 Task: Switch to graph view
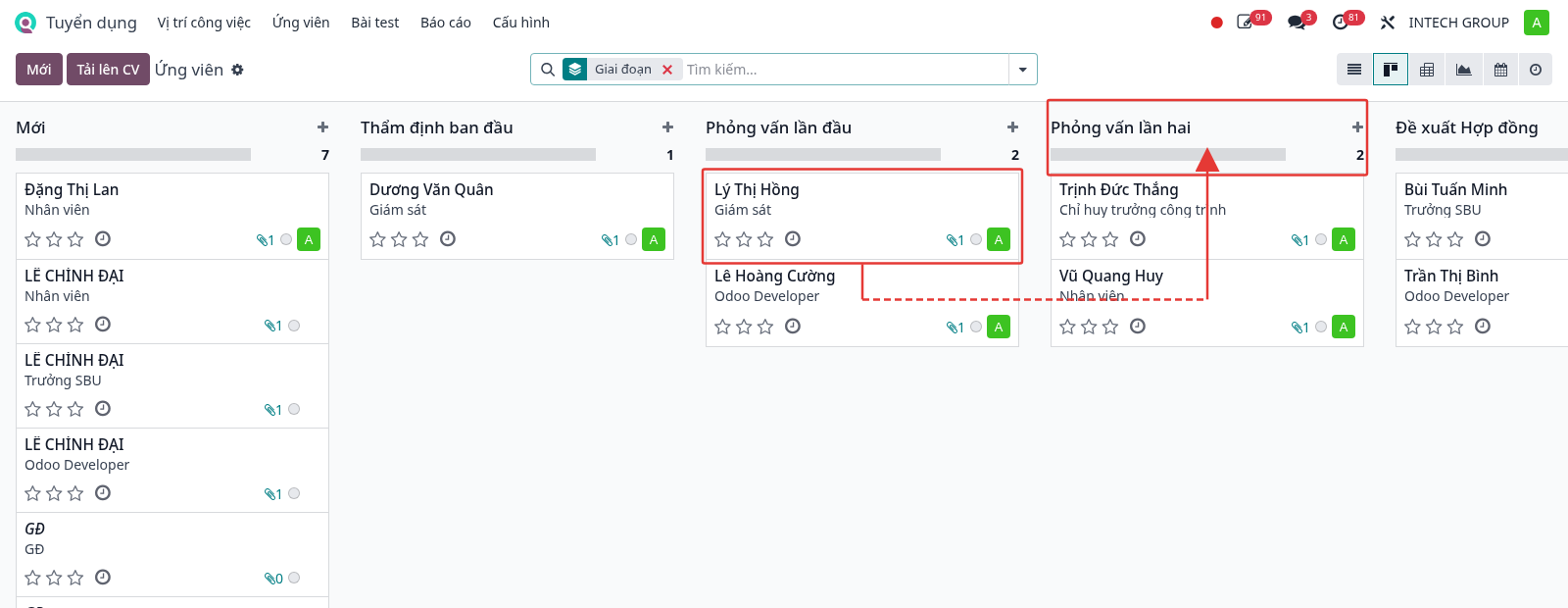point(1463,70)
